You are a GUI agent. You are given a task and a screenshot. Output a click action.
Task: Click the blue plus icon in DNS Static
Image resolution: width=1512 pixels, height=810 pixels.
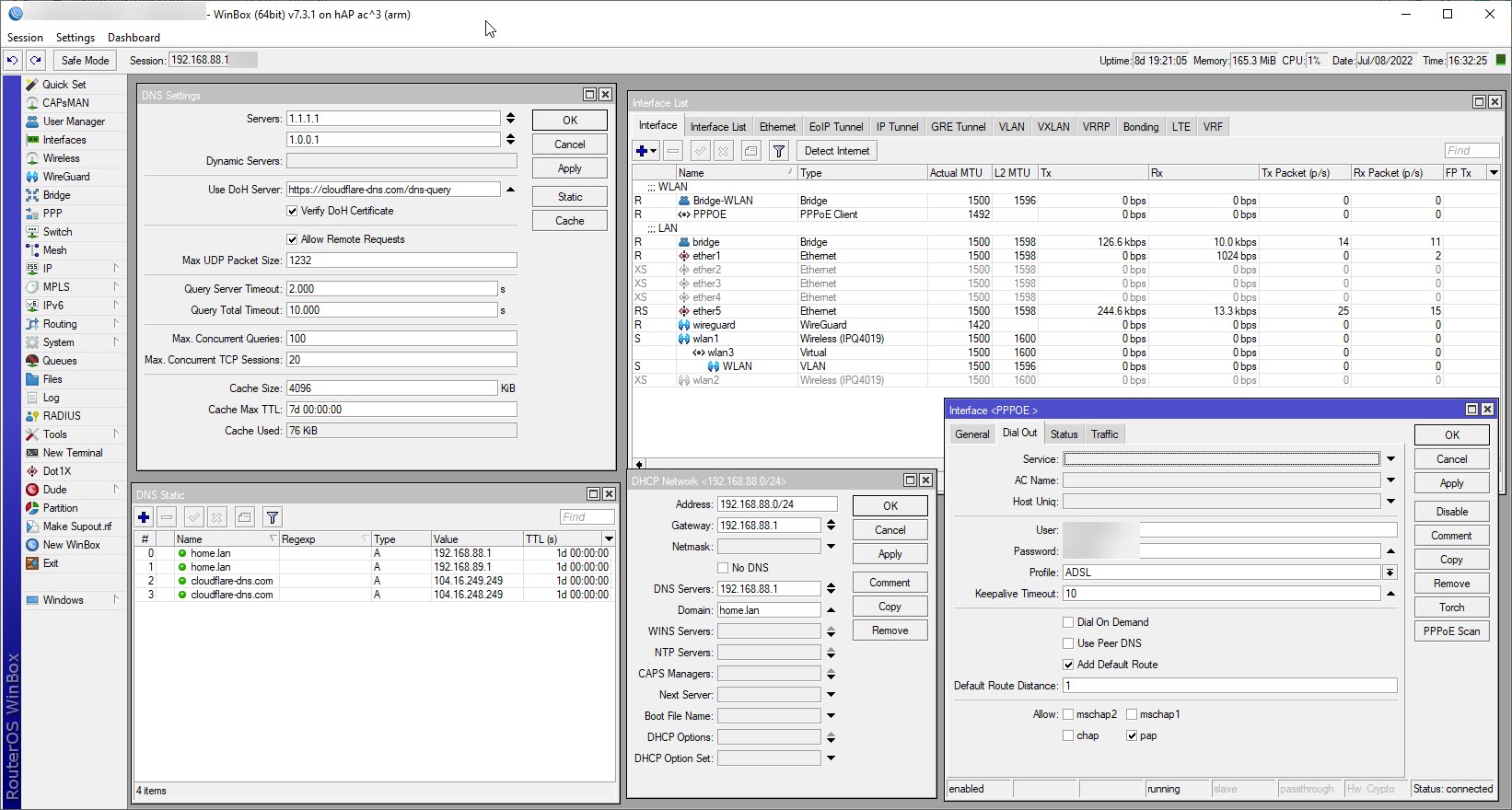pos(144,517)
